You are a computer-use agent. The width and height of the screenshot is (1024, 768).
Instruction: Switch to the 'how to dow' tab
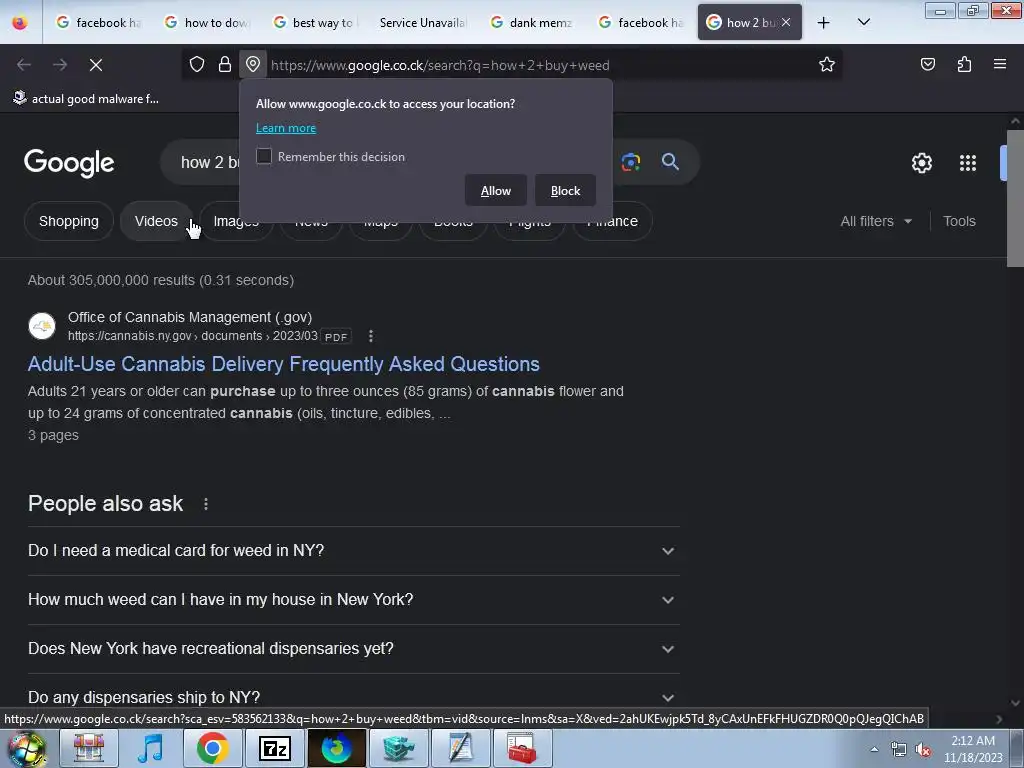208,23
